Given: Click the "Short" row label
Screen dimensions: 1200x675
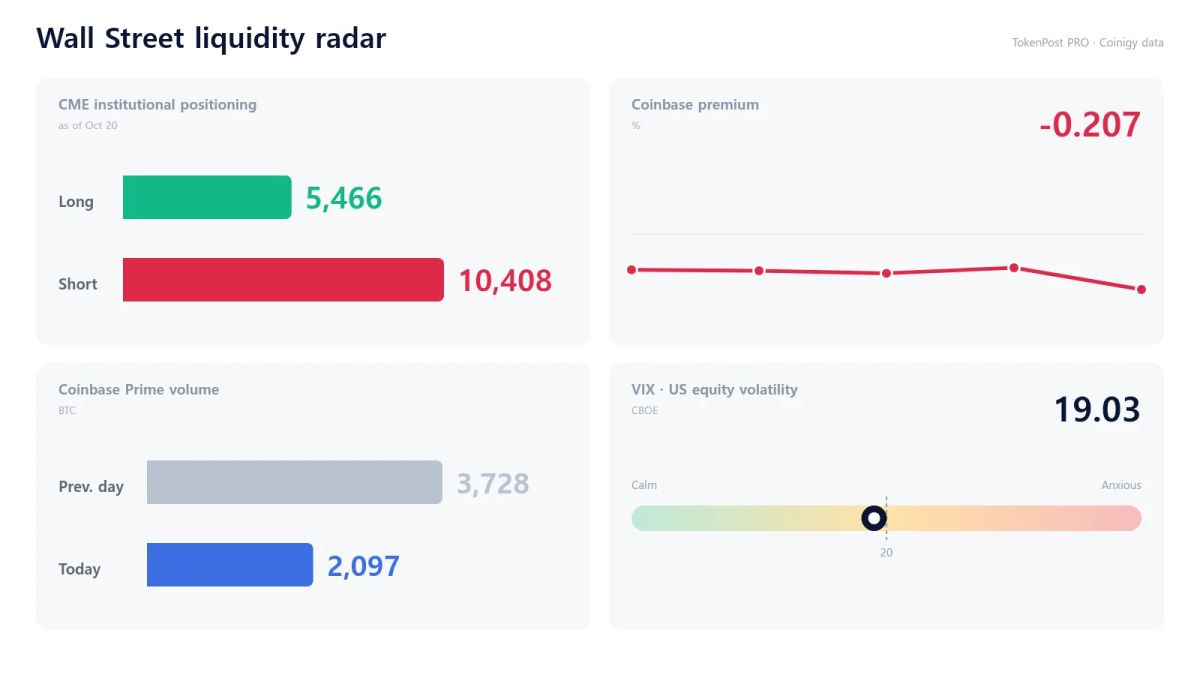Looking at the screenshot, I should coord(78,284).
